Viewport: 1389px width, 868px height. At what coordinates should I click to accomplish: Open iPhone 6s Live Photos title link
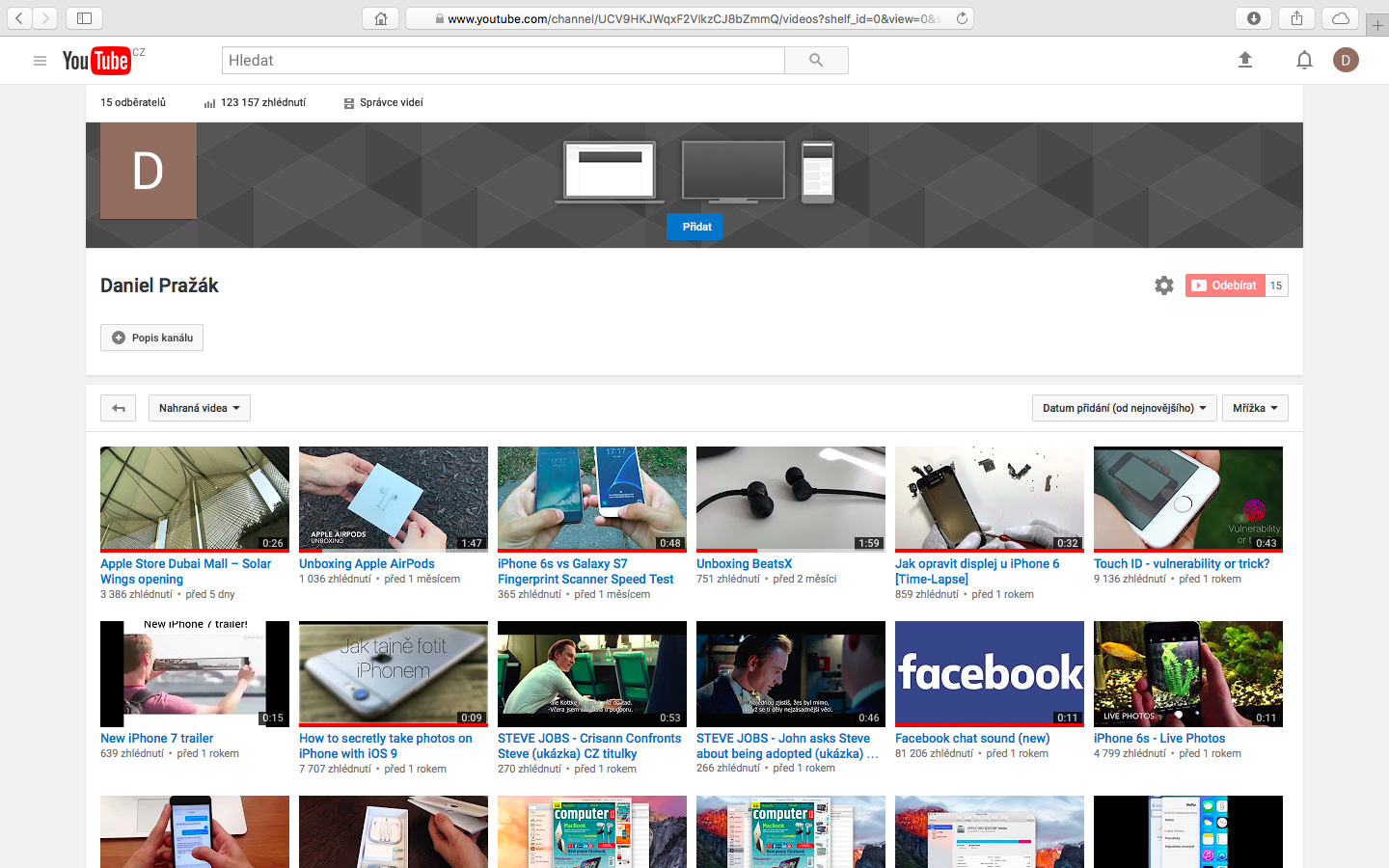1159,738
